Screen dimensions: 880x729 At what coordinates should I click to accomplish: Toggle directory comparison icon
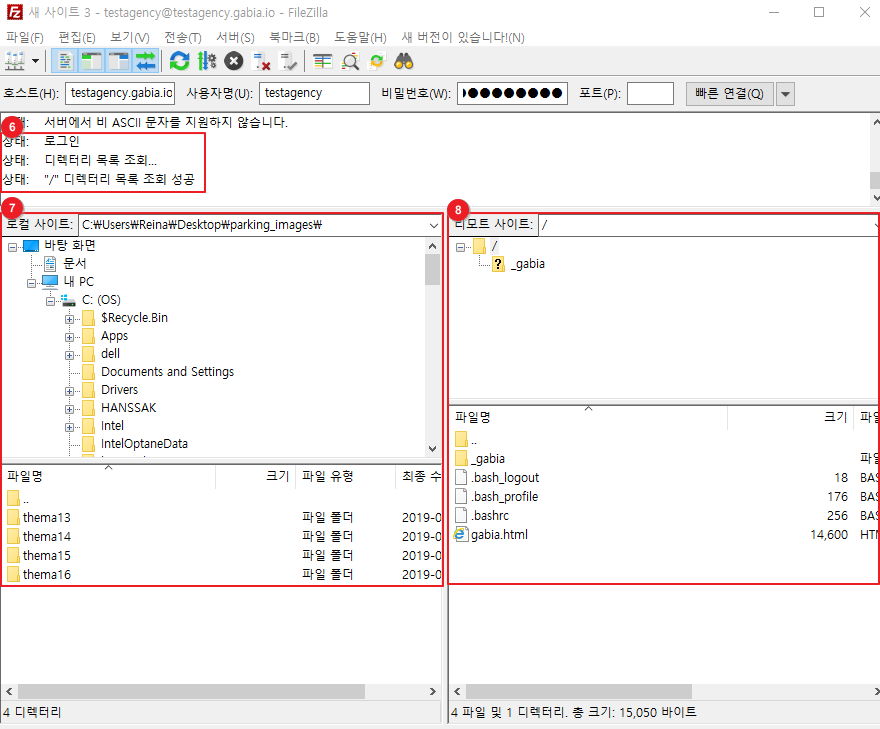coord(350,61)
